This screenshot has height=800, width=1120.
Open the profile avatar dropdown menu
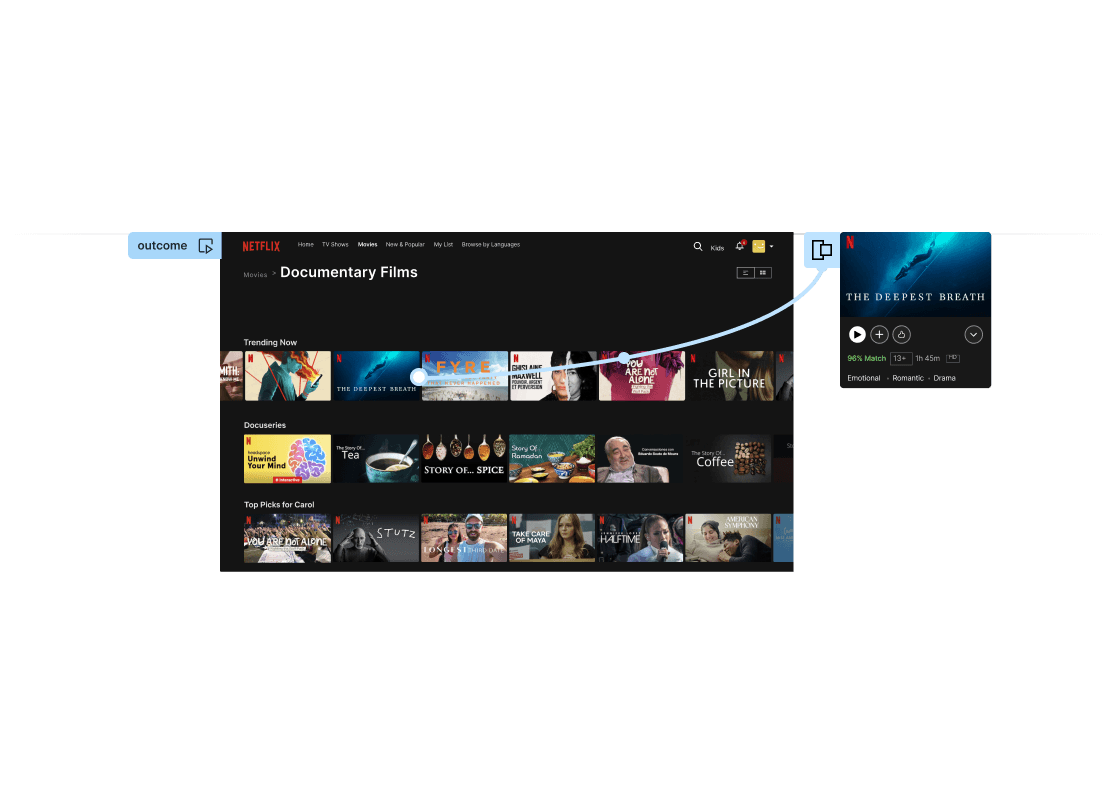762,246
